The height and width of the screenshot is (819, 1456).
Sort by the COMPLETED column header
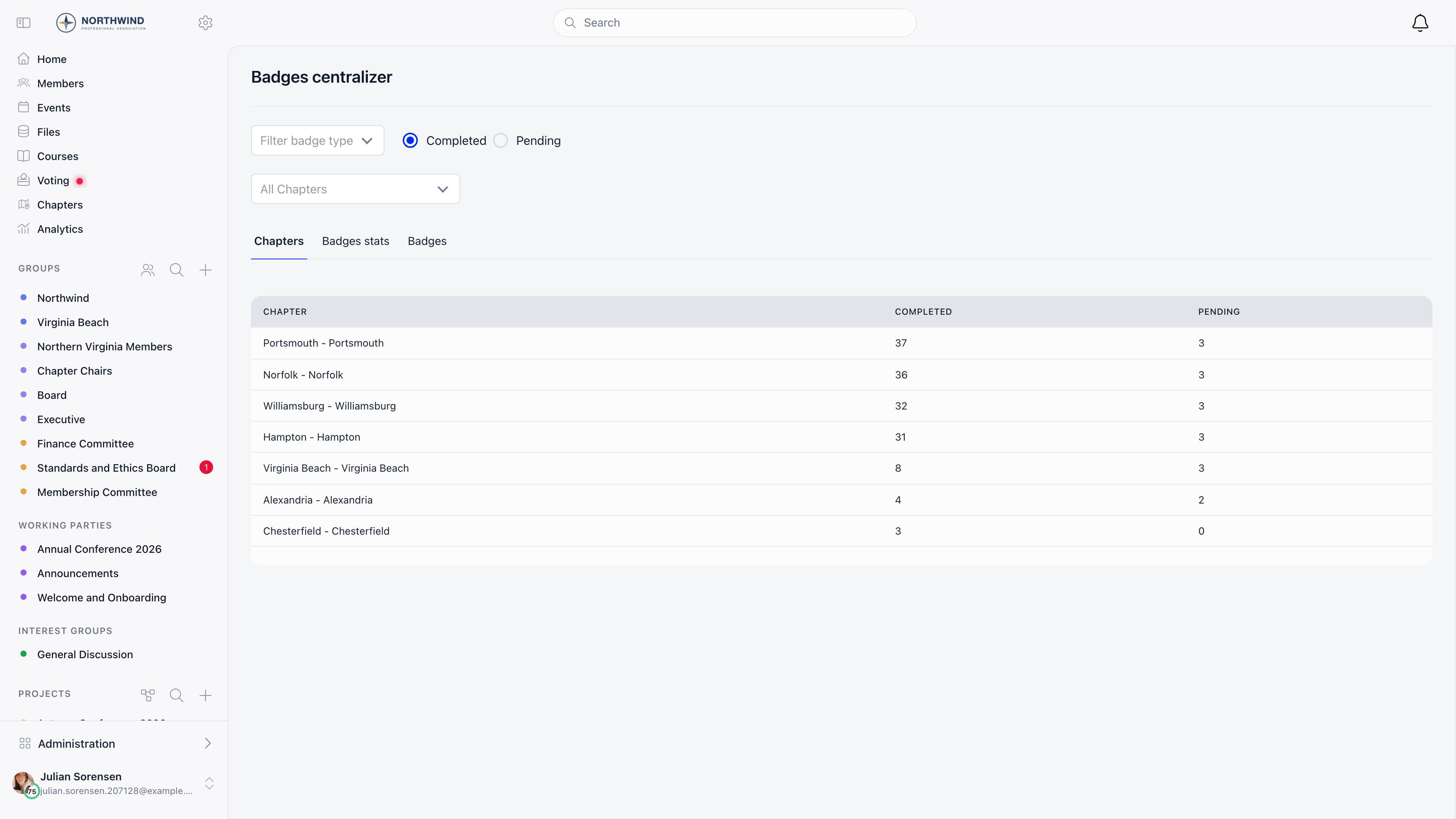[x=923, y=311]
